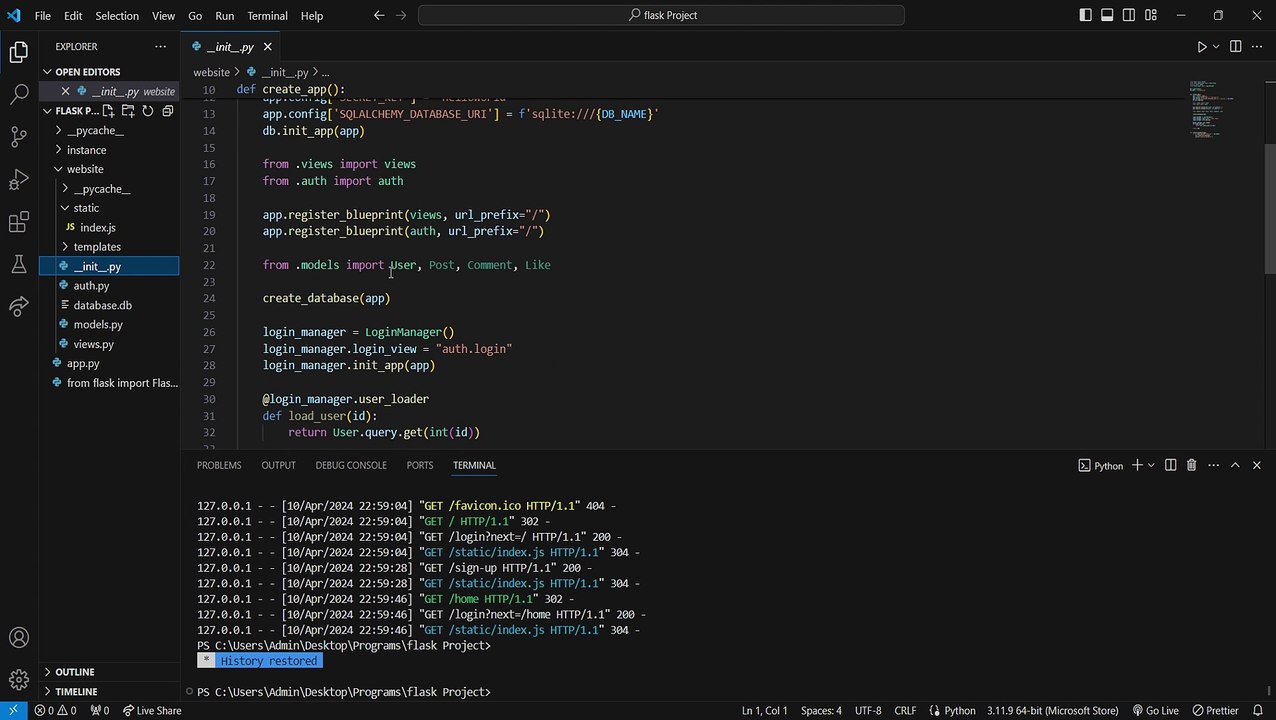Open Customize Layout icon in title bar

coord(1151,15)
